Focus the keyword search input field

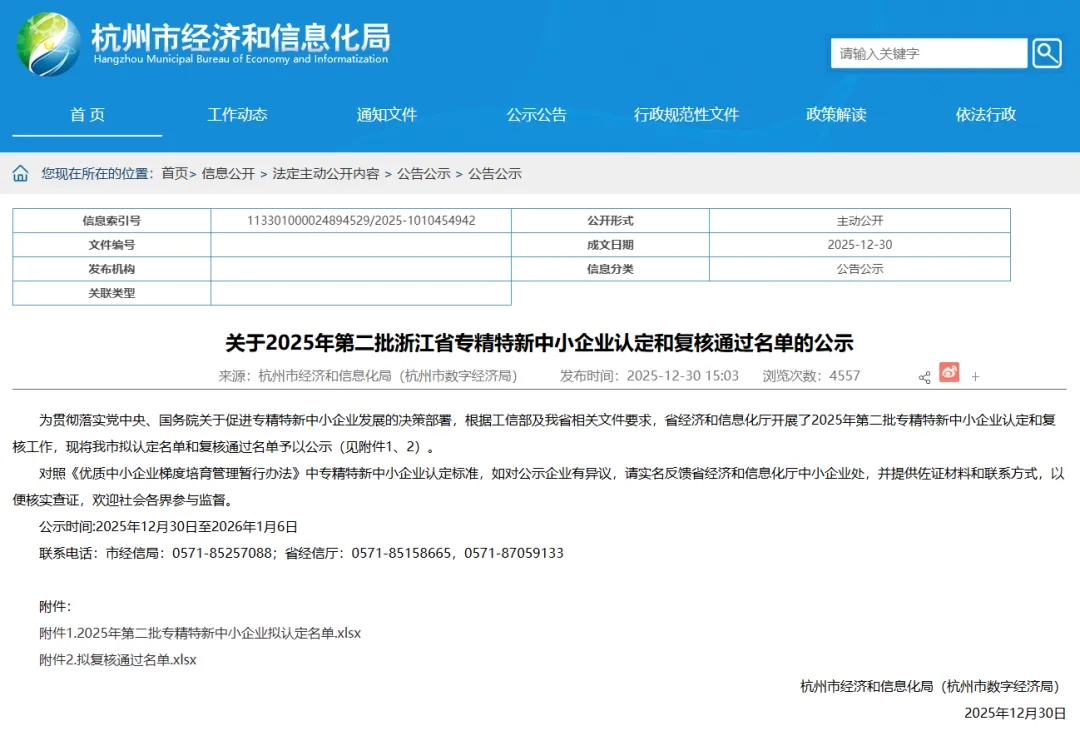coord(928,53)
